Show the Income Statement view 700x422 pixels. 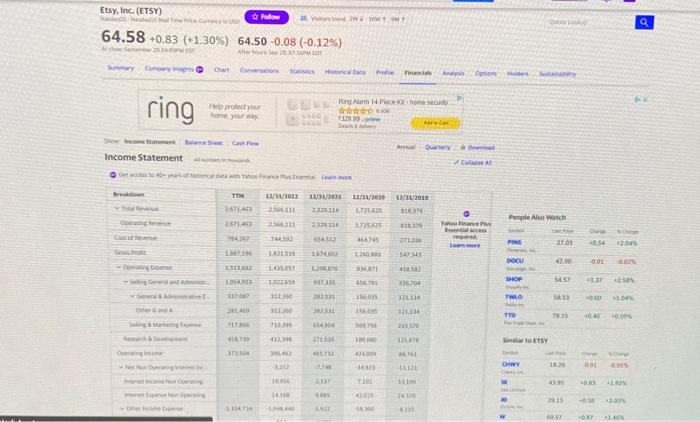point(150,142)
